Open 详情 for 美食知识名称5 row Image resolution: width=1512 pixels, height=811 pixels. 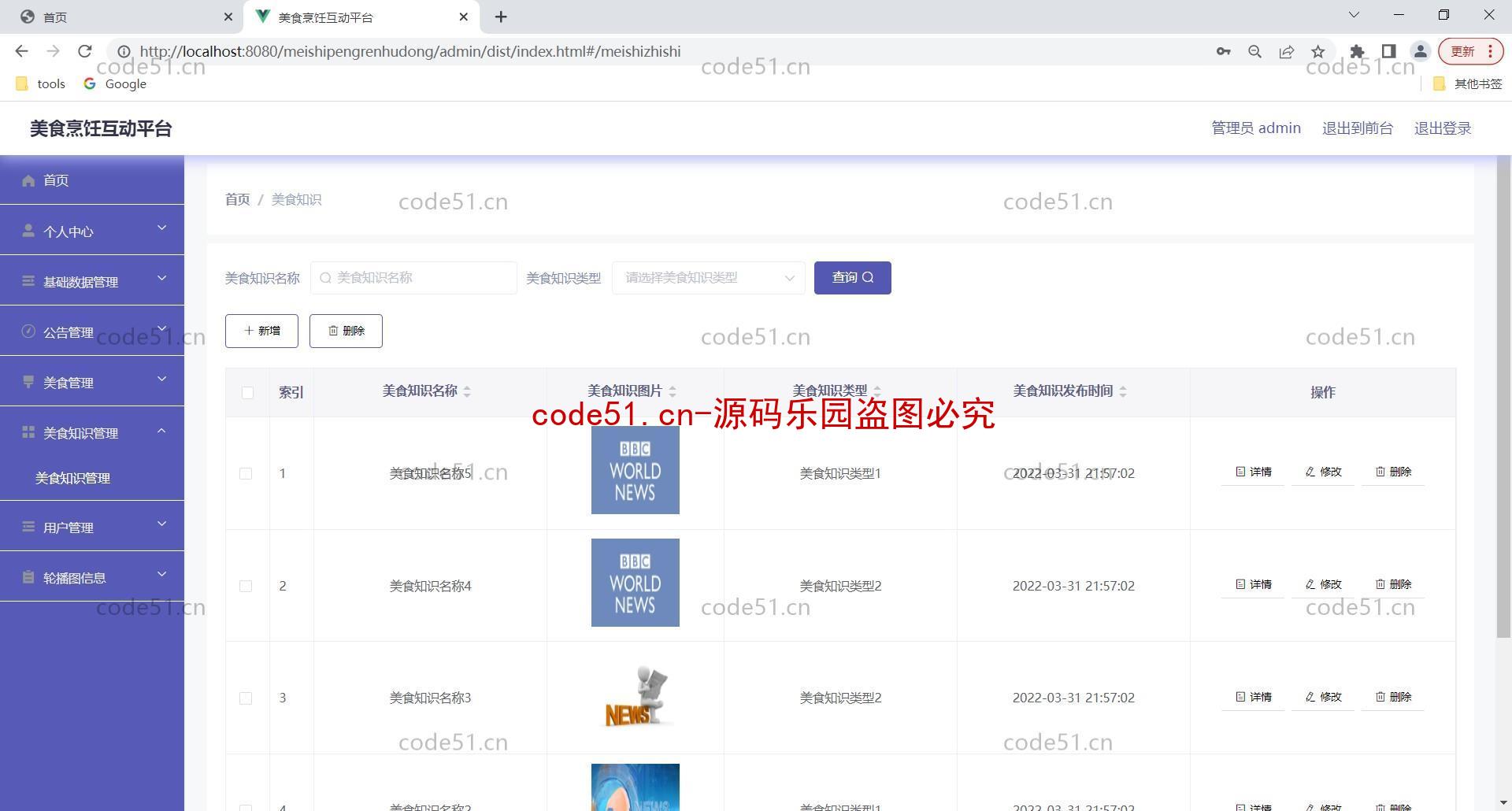(1253, 472)
